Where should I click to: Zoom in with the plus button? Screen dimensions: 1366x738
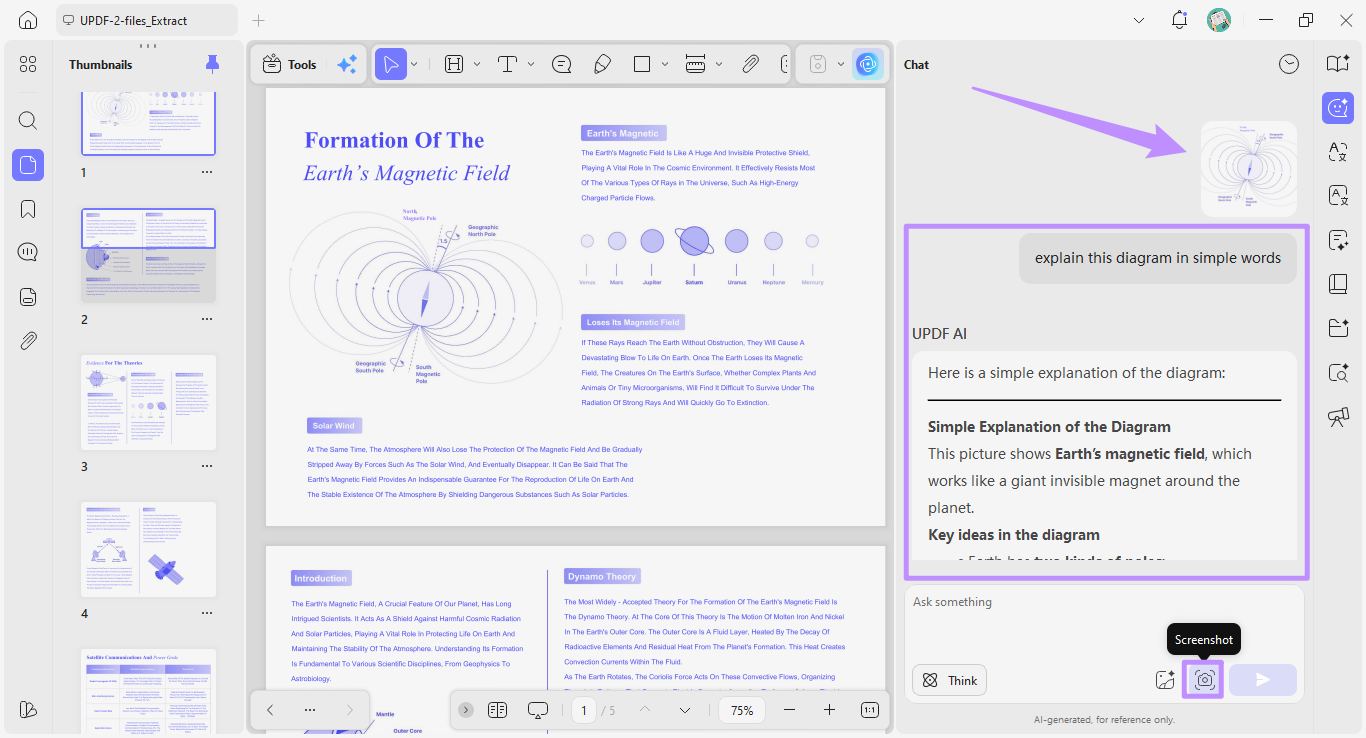click(x=829, y=710)
